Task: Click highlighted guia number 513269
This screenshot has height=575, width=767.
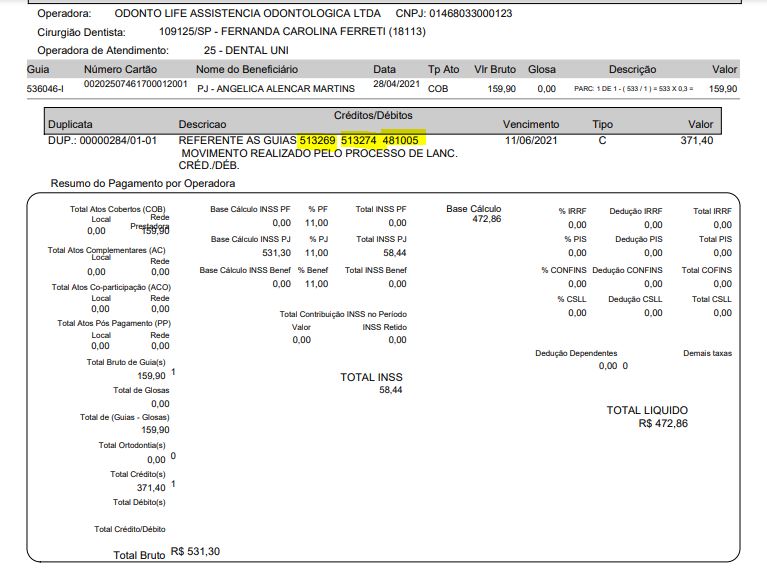Action: [x=317, y=140]
